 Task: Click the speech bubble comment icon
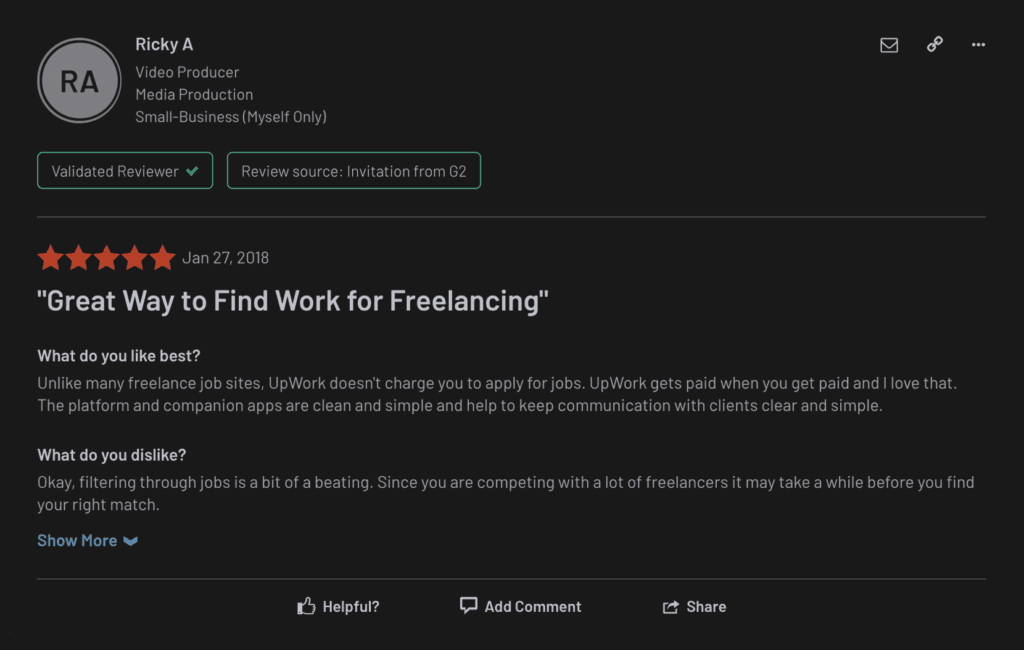468,605
